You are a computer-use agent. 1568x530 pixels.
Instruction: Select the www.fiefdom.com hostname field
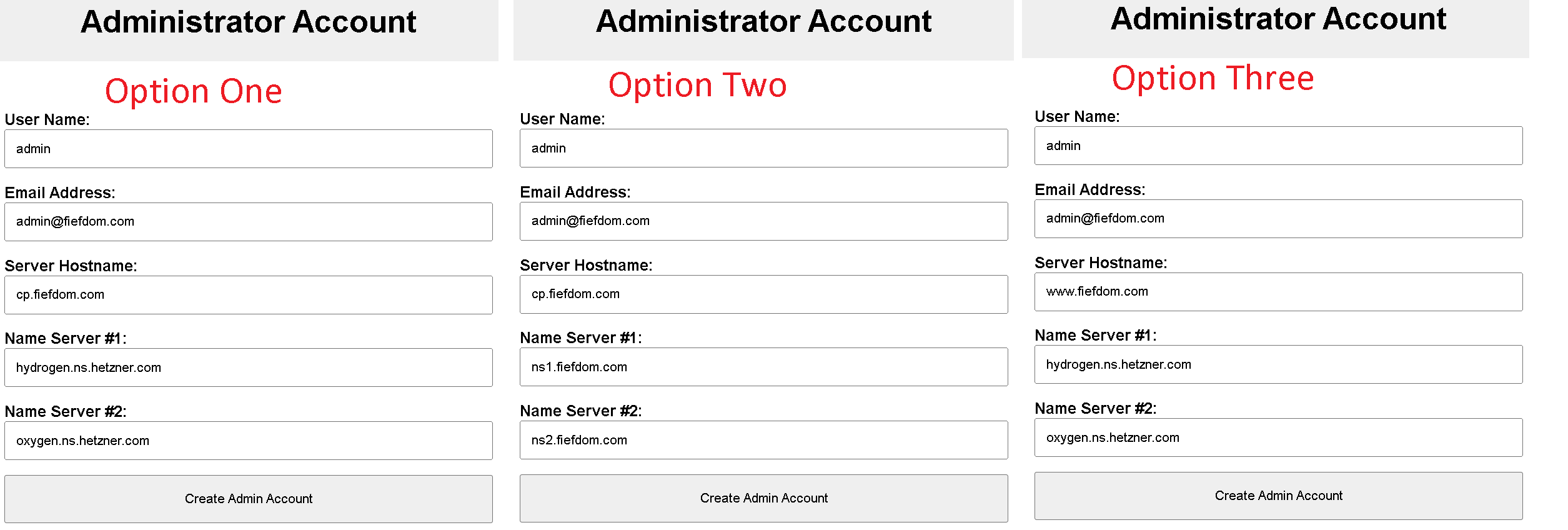click(x=1278, y=292)
